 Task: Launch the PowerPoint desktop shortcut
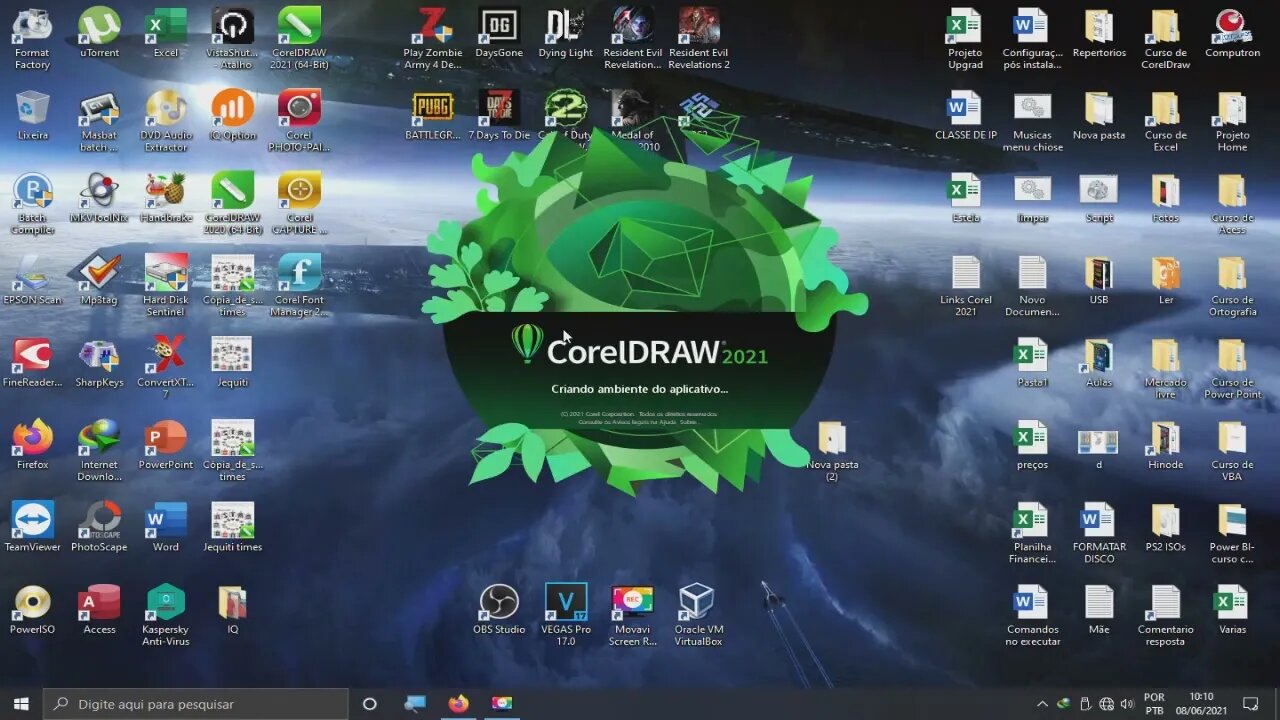click(166, 445)
